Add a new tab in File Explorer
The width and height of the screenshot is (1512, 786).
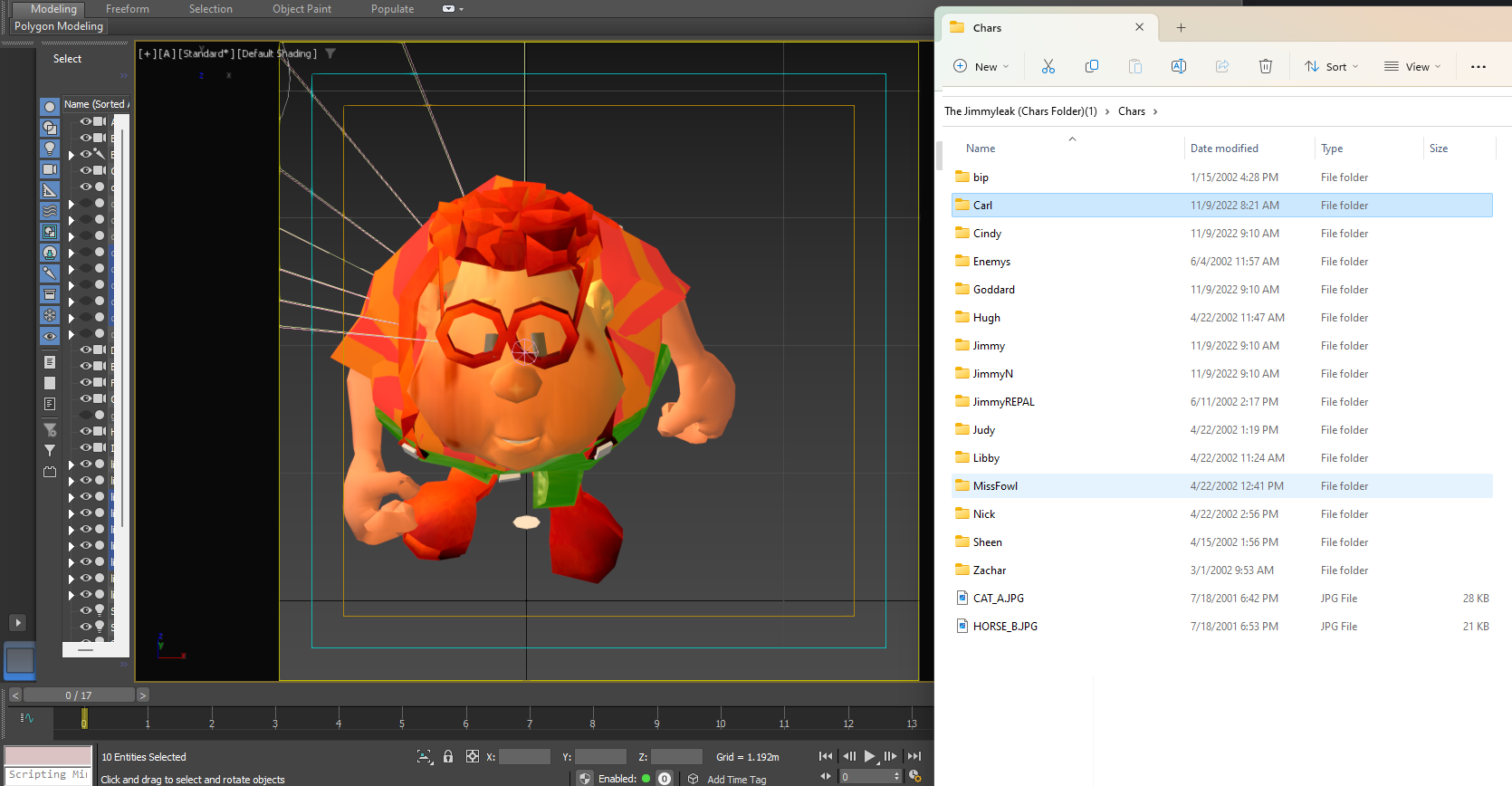click(x=1181, y=27)
